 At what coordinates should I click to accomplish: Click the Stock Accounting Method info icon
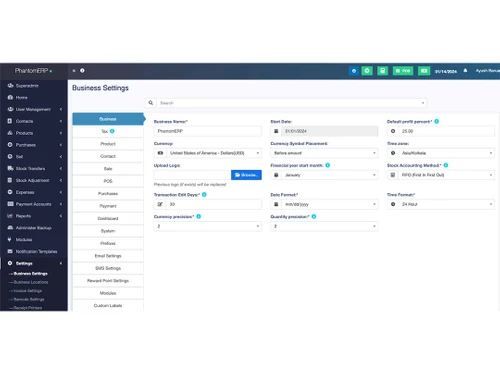pos(446,165)
